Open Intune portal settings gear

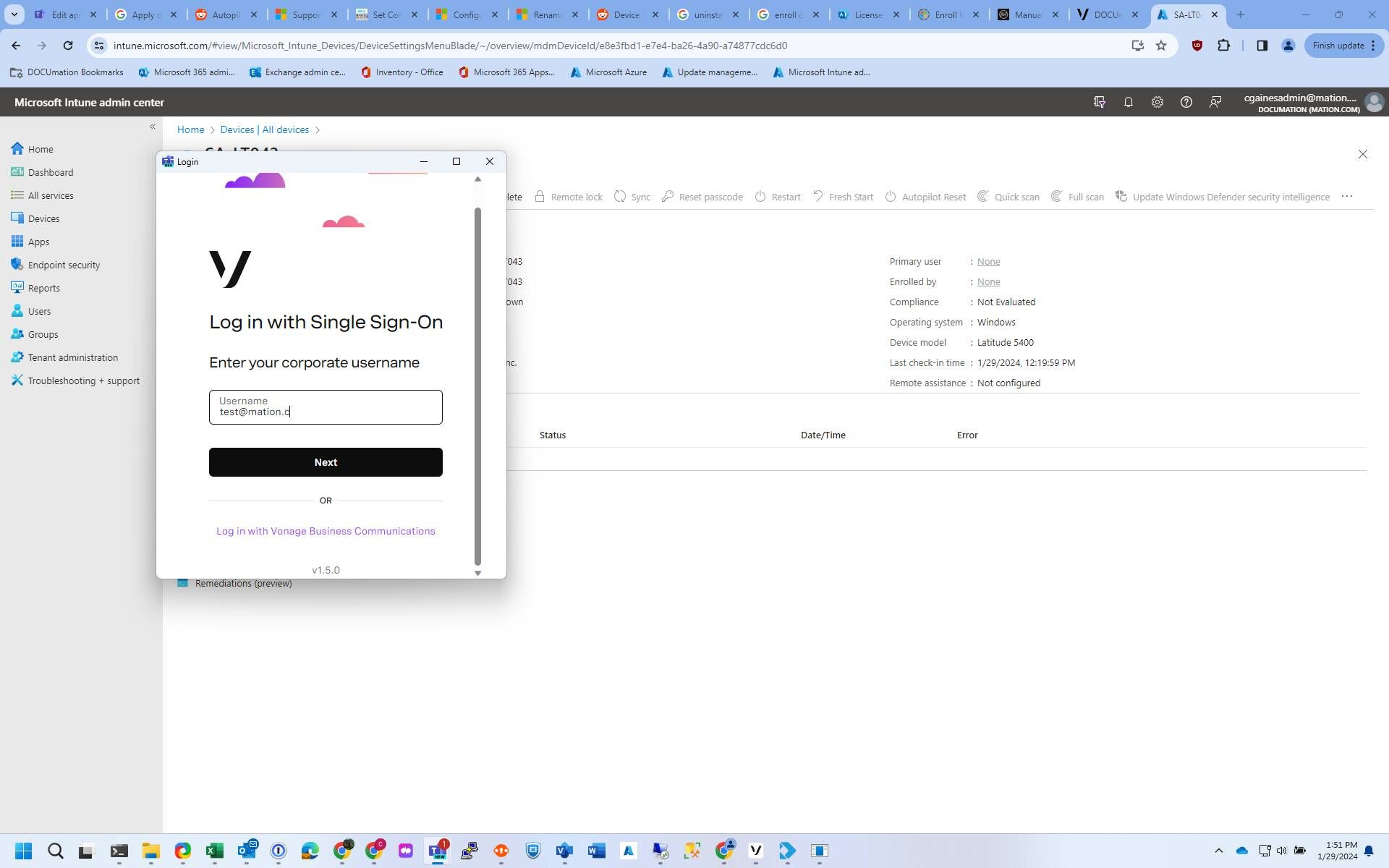coord(1157,102)
